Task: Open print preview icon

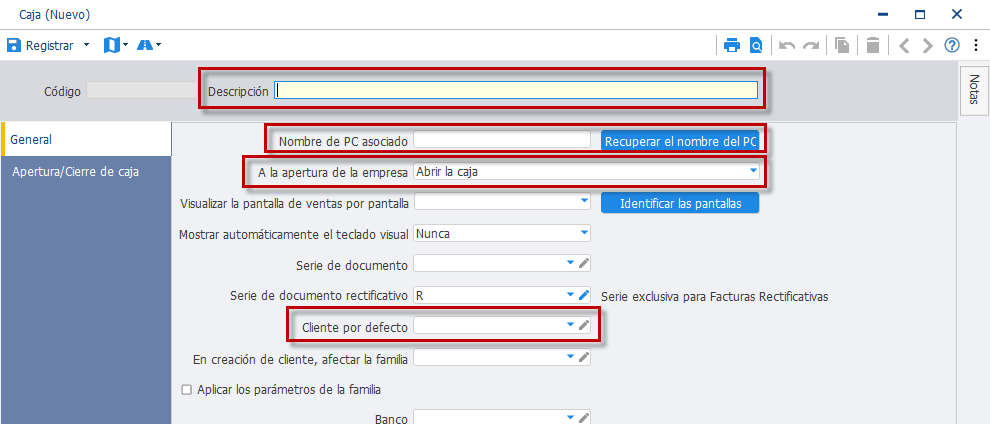Action: [756, 45]
